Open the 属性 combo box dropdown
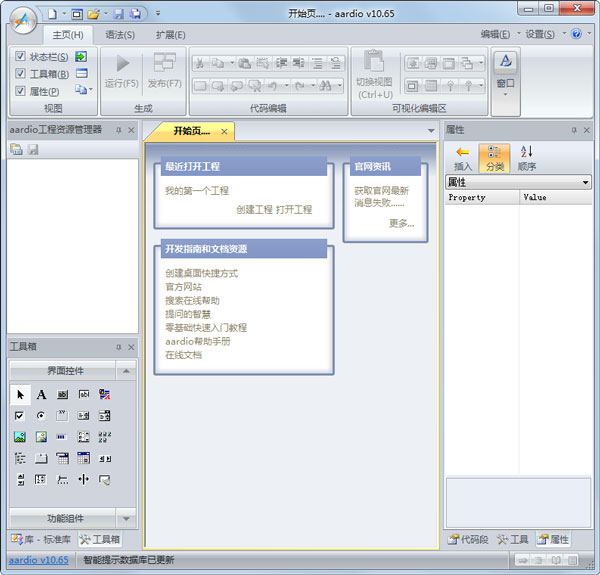The image size is (600, 575). tap(585, 182)
